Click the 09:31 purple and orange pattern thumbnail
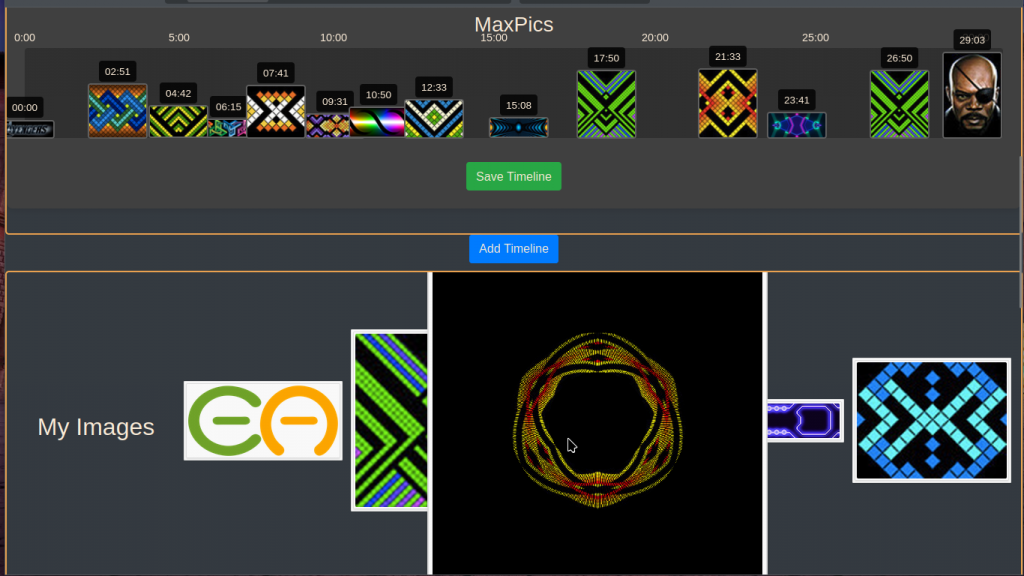This screenshot has width=1024, height=576. pyautogui.click(x=328, y=126)
